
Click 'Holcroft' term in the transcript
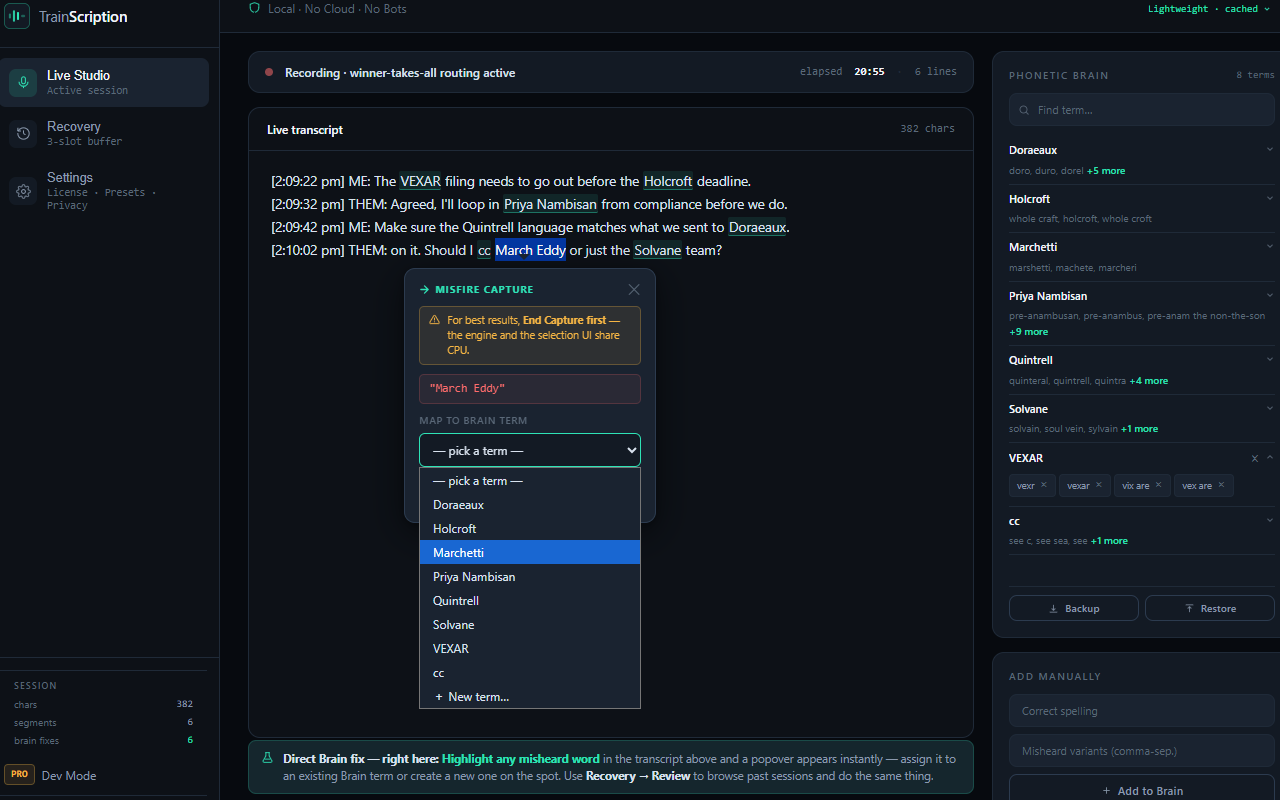point(668,181)
